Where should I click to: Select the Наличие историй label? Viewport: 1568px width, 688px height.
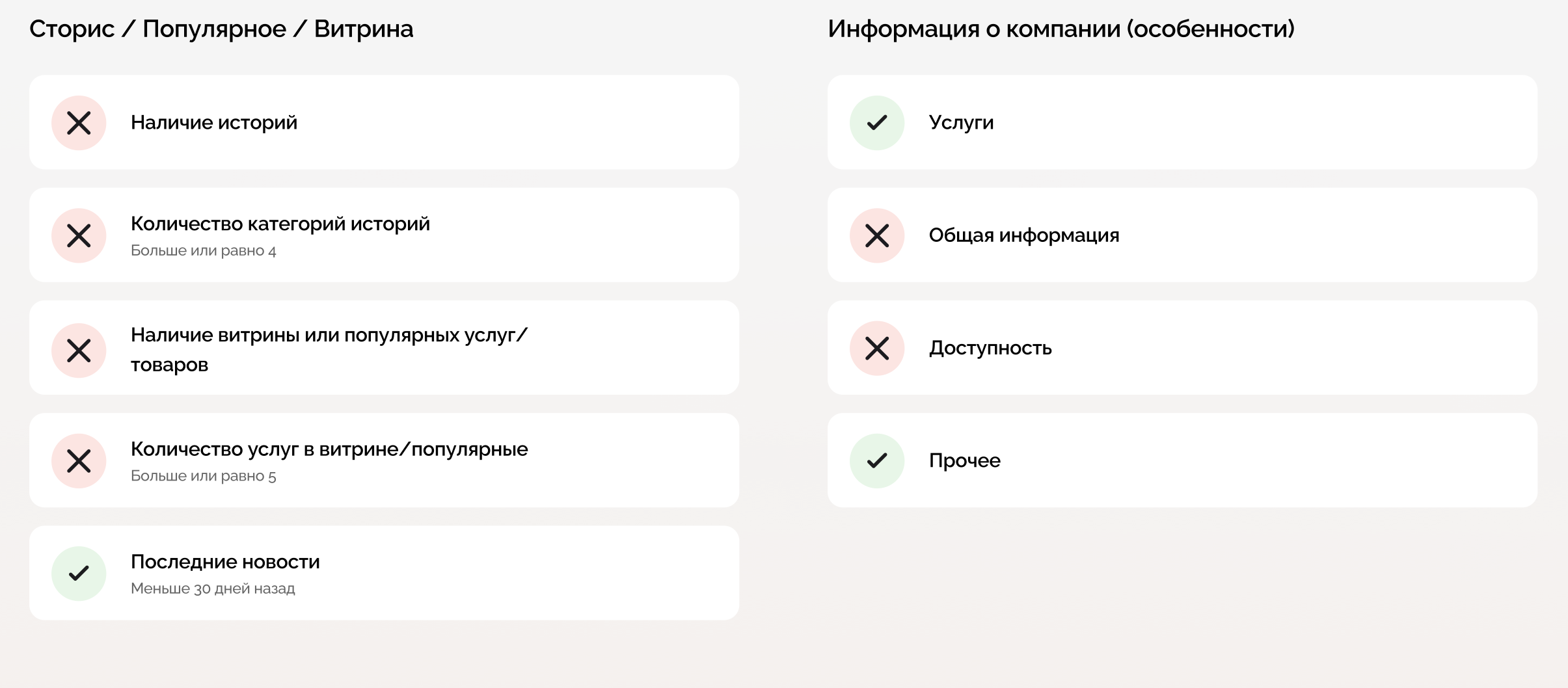coord(213,123)
